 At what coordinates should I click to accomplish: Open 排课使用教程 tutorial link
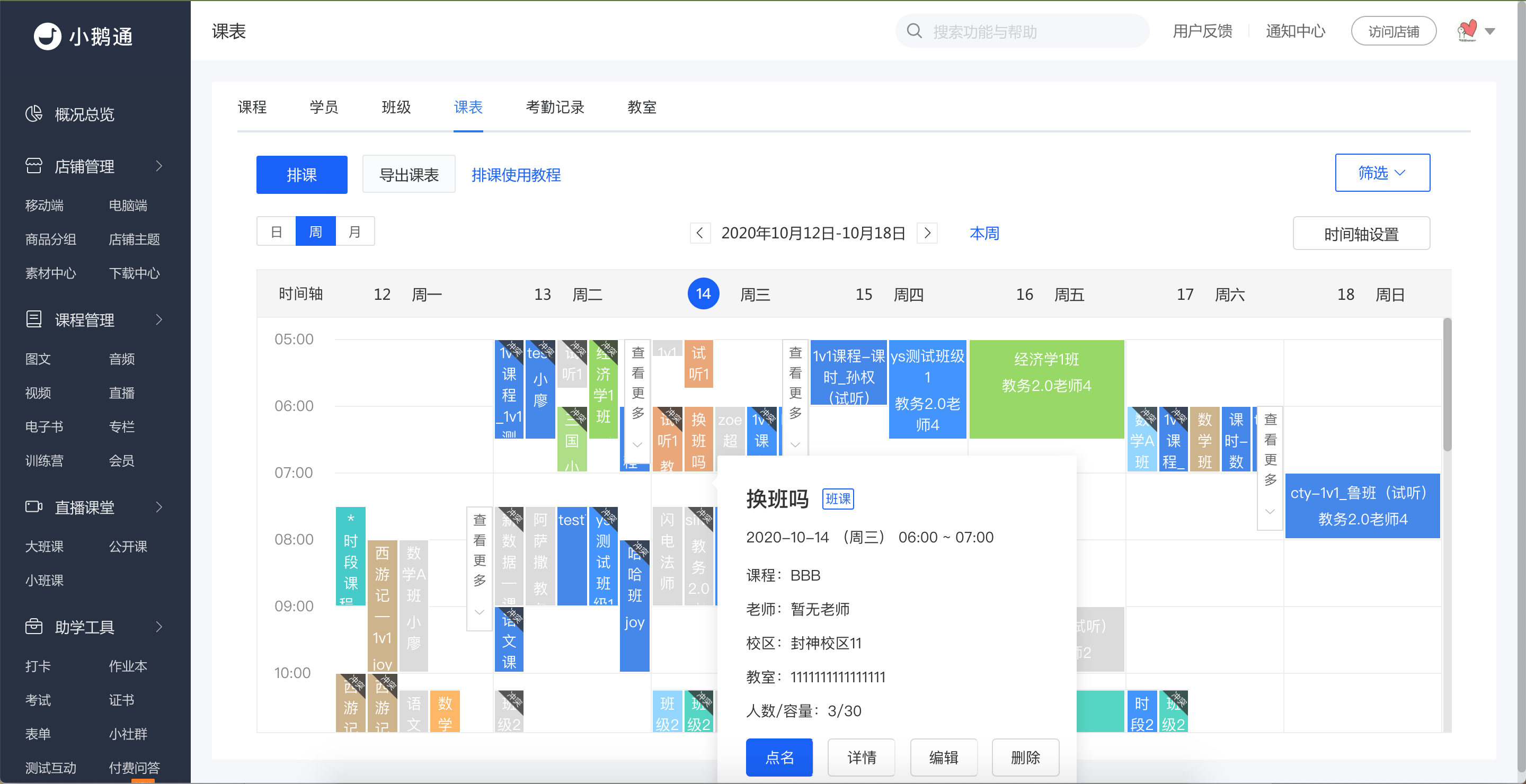(x=516, y=175)
